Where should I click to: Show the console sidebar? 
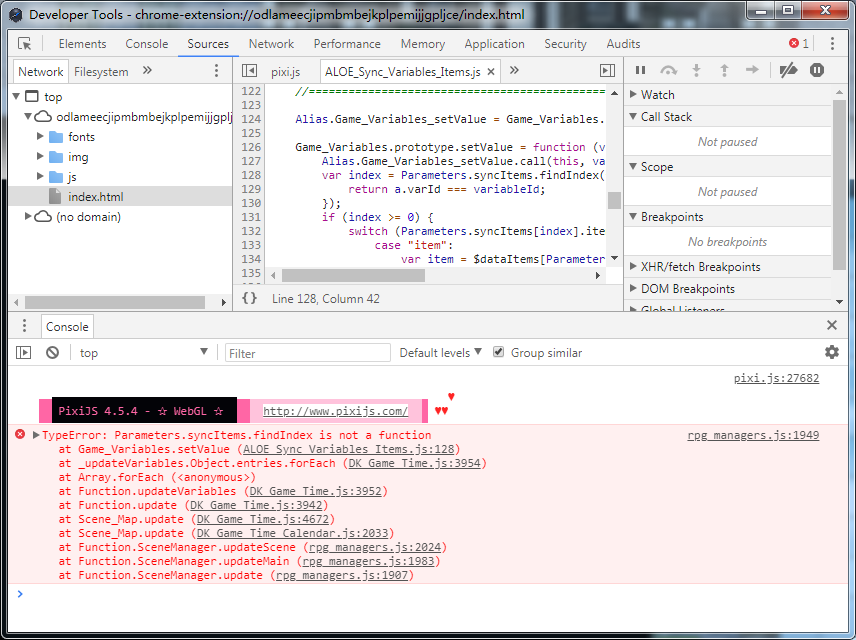(x=23, y=353)
